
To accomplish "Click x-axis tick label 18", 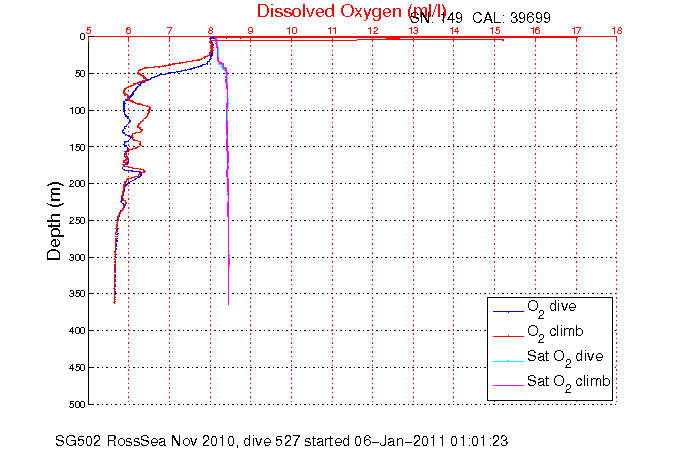I will [x=617, y=31].
